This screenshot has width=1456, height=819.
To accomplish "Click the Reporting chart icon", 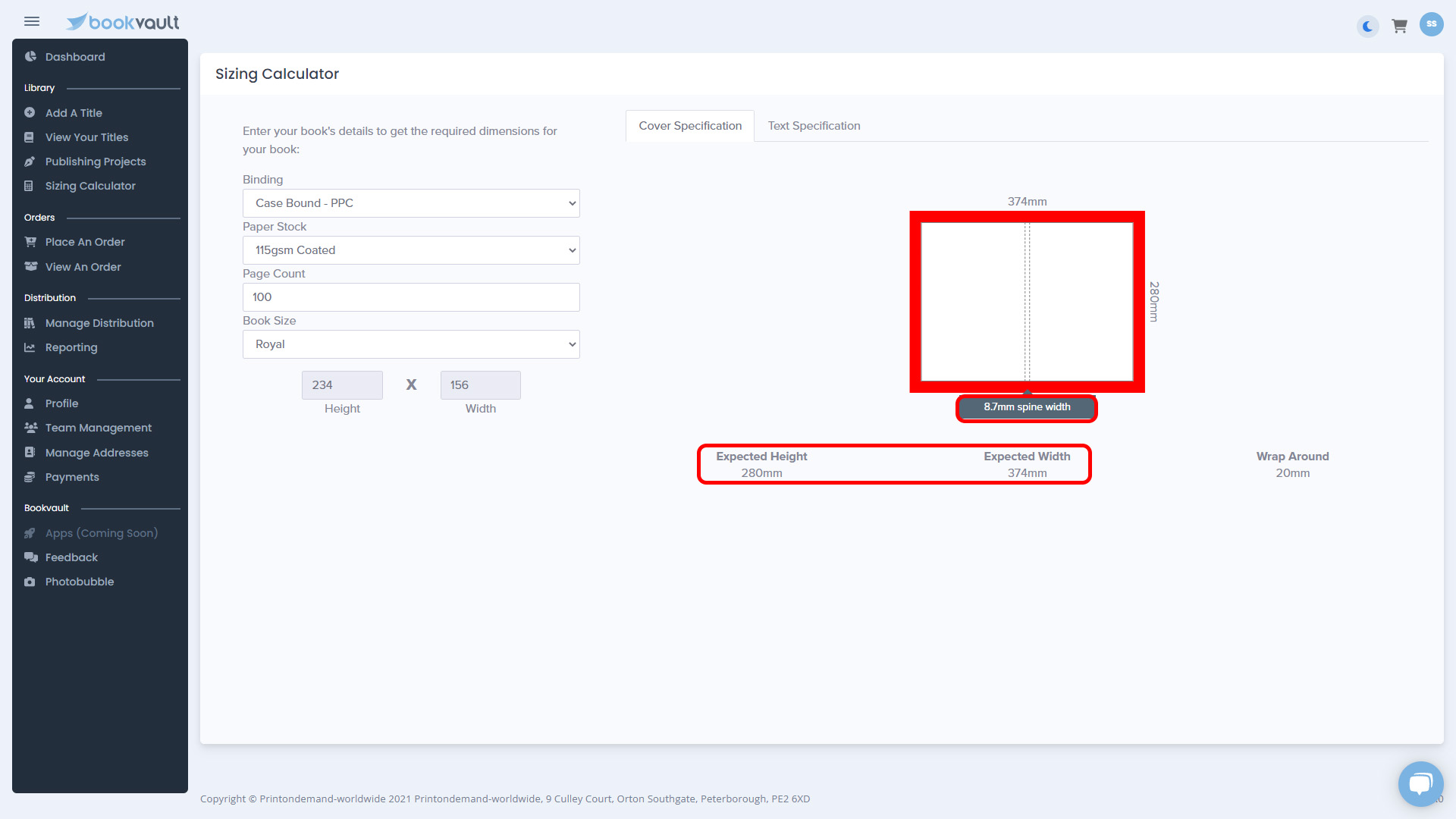I will tap(30, 347).
